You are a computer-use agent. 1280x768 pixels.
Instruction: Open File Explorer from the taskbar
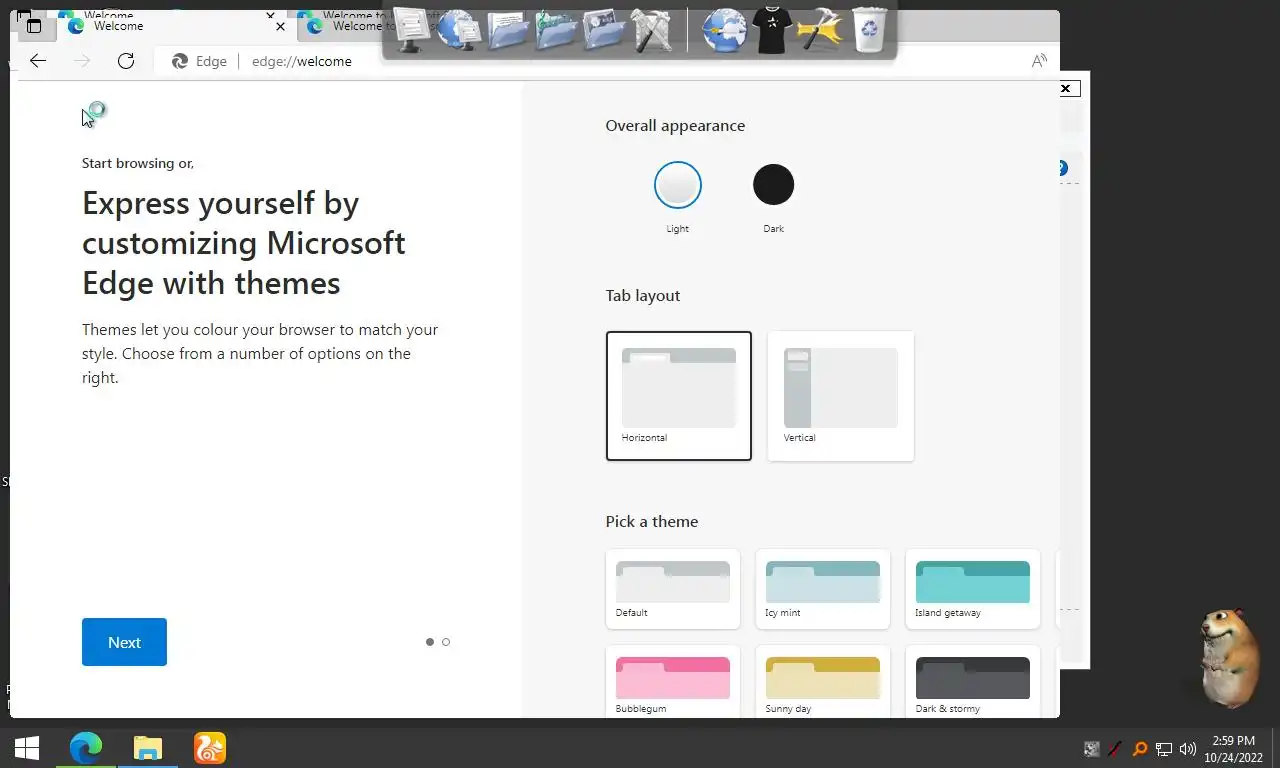(x=148, y=748)
